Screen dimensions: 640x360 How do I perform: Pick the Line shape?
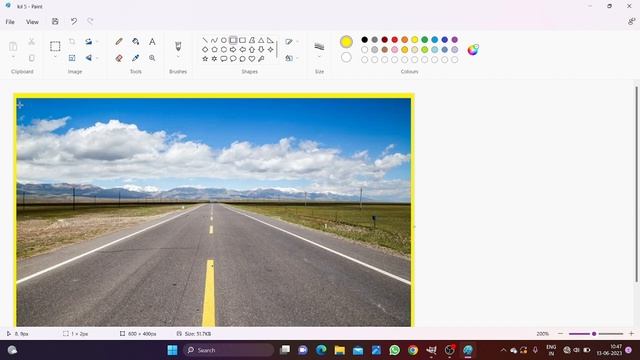pyautogui.click(x=205, y=40)
